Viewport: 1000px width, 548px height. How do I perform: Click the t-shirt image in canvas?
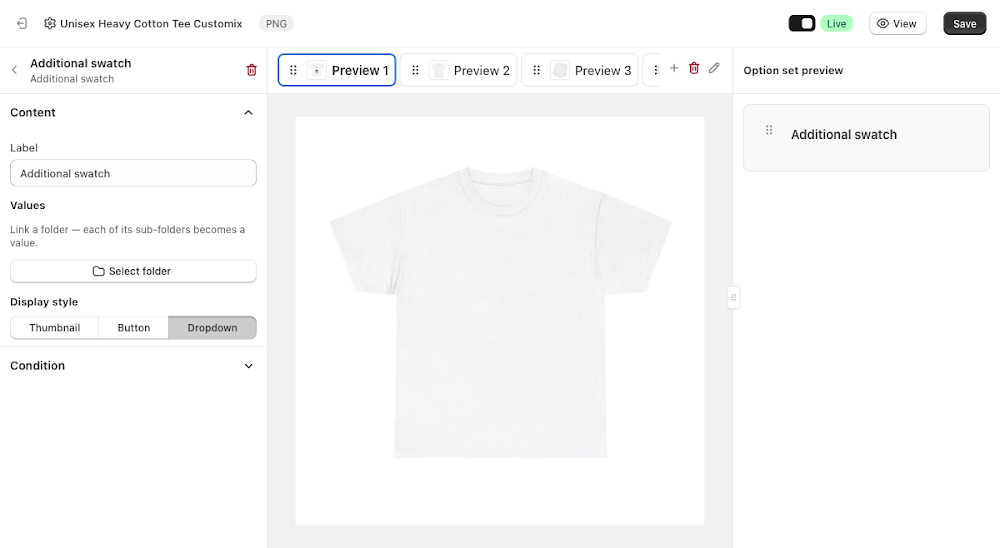click(500, 313)
